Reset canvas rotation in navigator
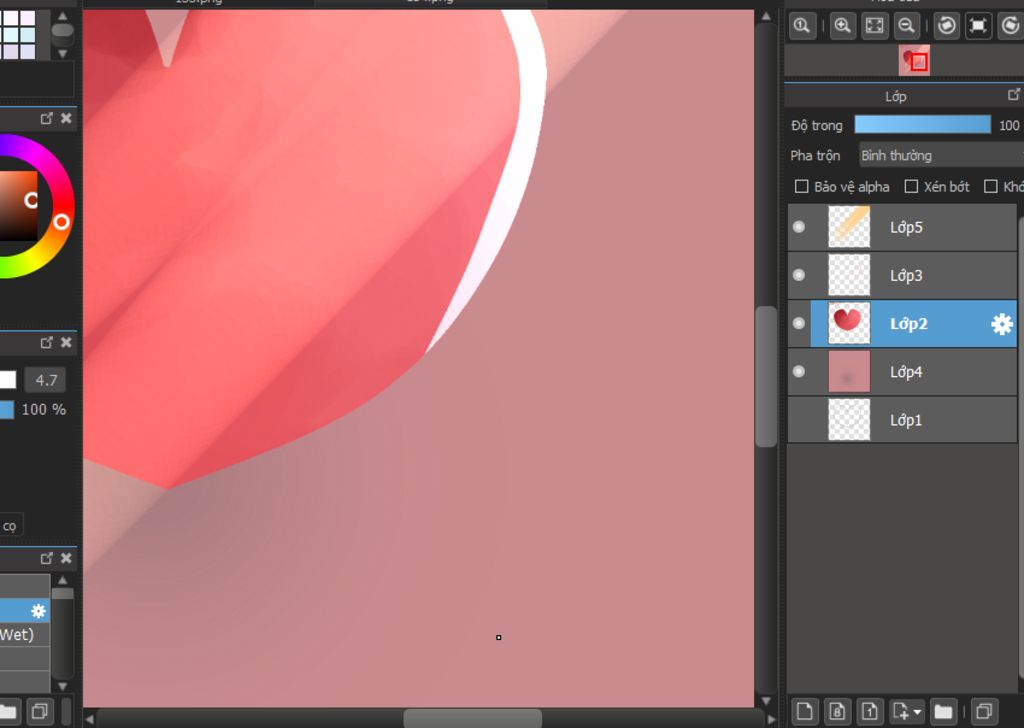 tap(978, 26)
